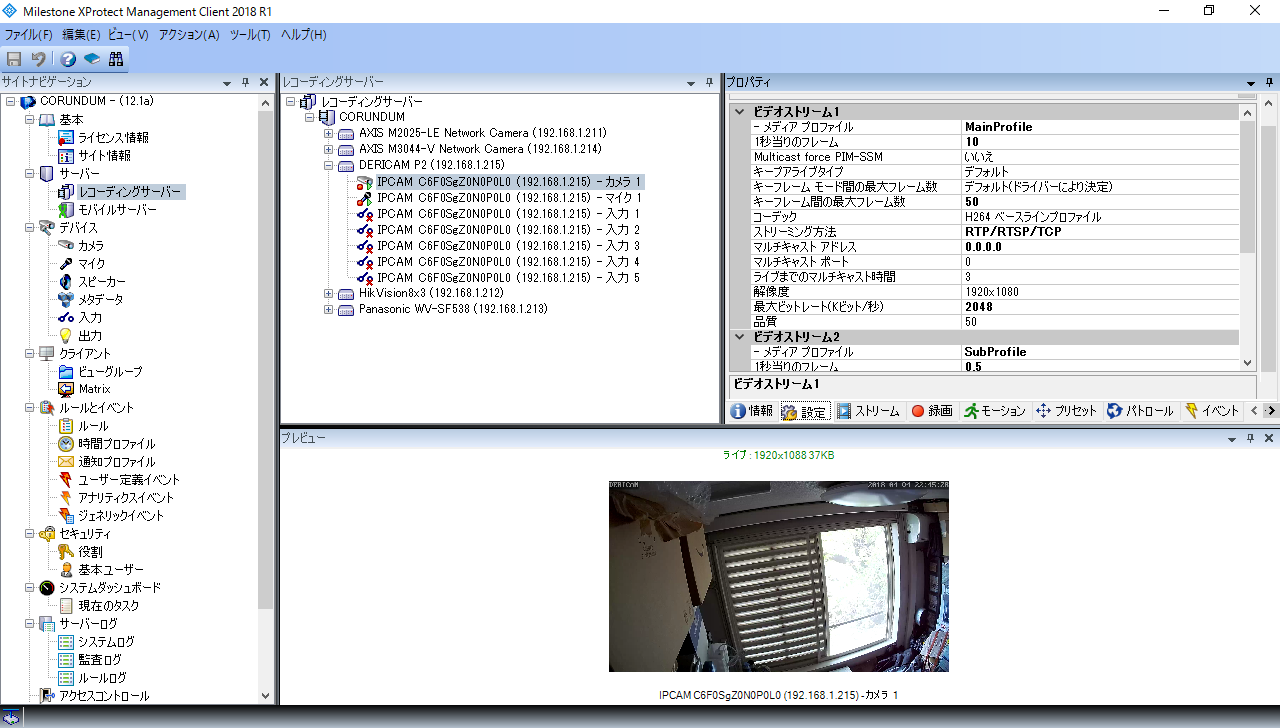Open the 編集(E) menu
1280x728 pixels.
[x=81, y=35]
